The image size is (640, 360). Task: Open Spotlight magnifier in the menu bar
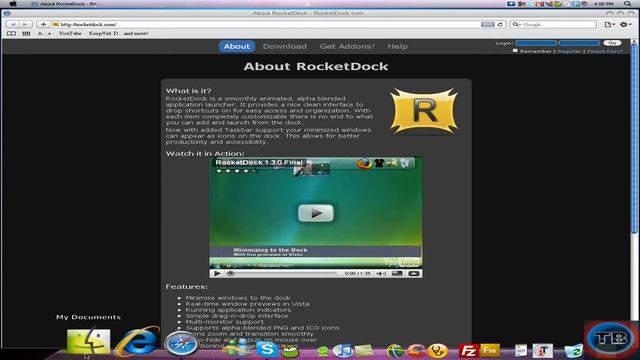coord(627,4)
